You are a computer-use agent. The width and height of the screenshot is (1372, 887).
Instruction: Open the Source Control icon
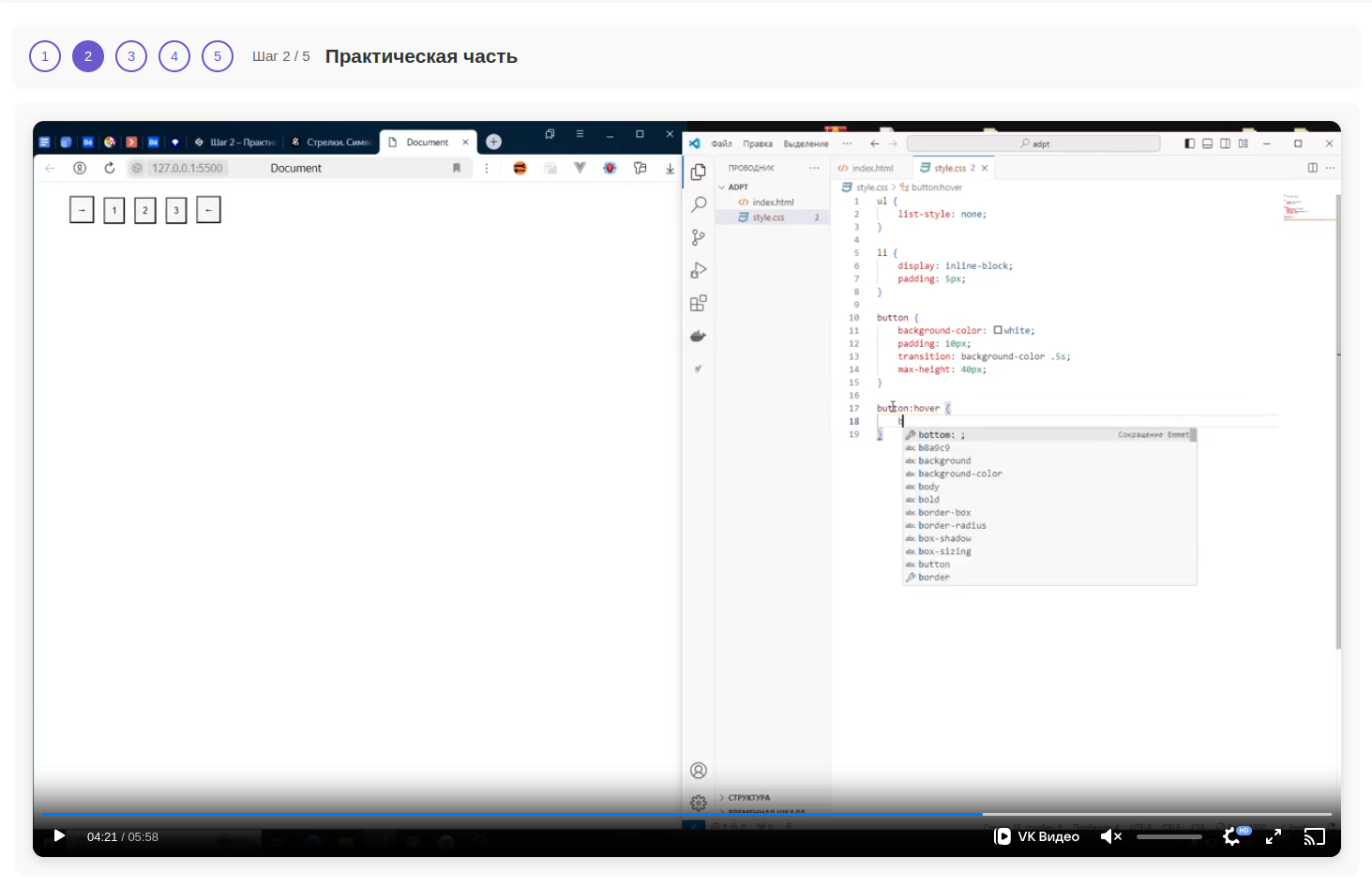[699, 237]
